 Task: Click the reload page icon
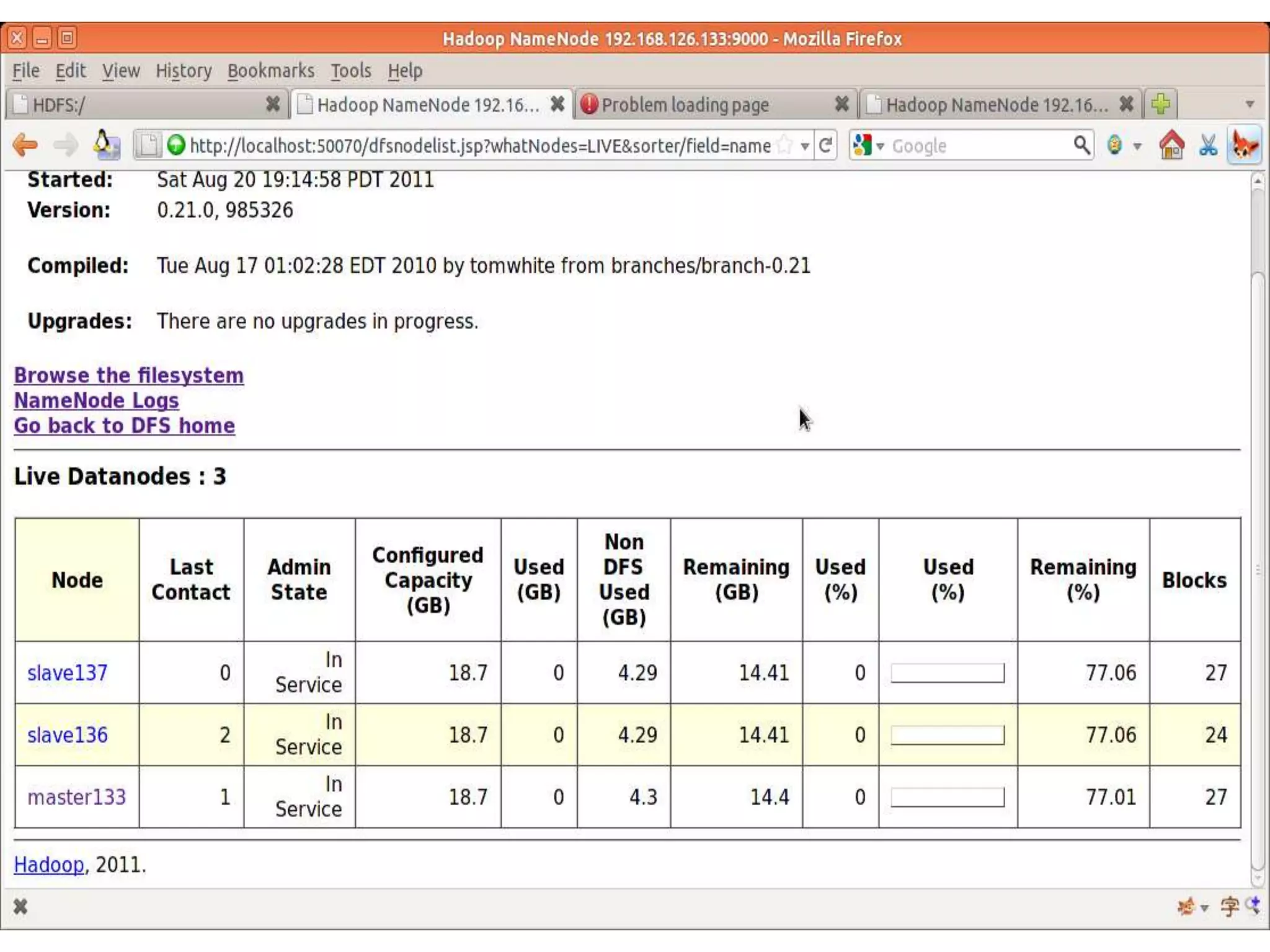tap(825, 146)
